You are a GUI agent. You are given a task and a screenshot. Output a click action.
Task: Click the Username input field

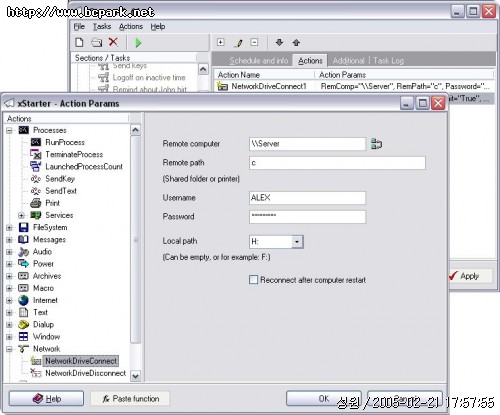click(307, 198)
